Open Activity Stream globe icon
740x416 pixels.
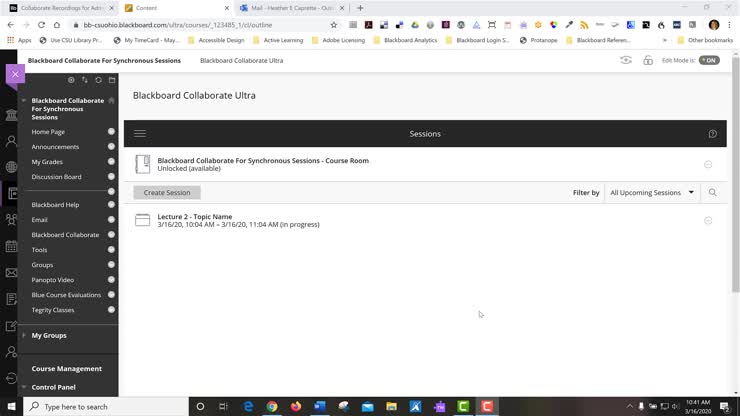(x=11, y=167)
